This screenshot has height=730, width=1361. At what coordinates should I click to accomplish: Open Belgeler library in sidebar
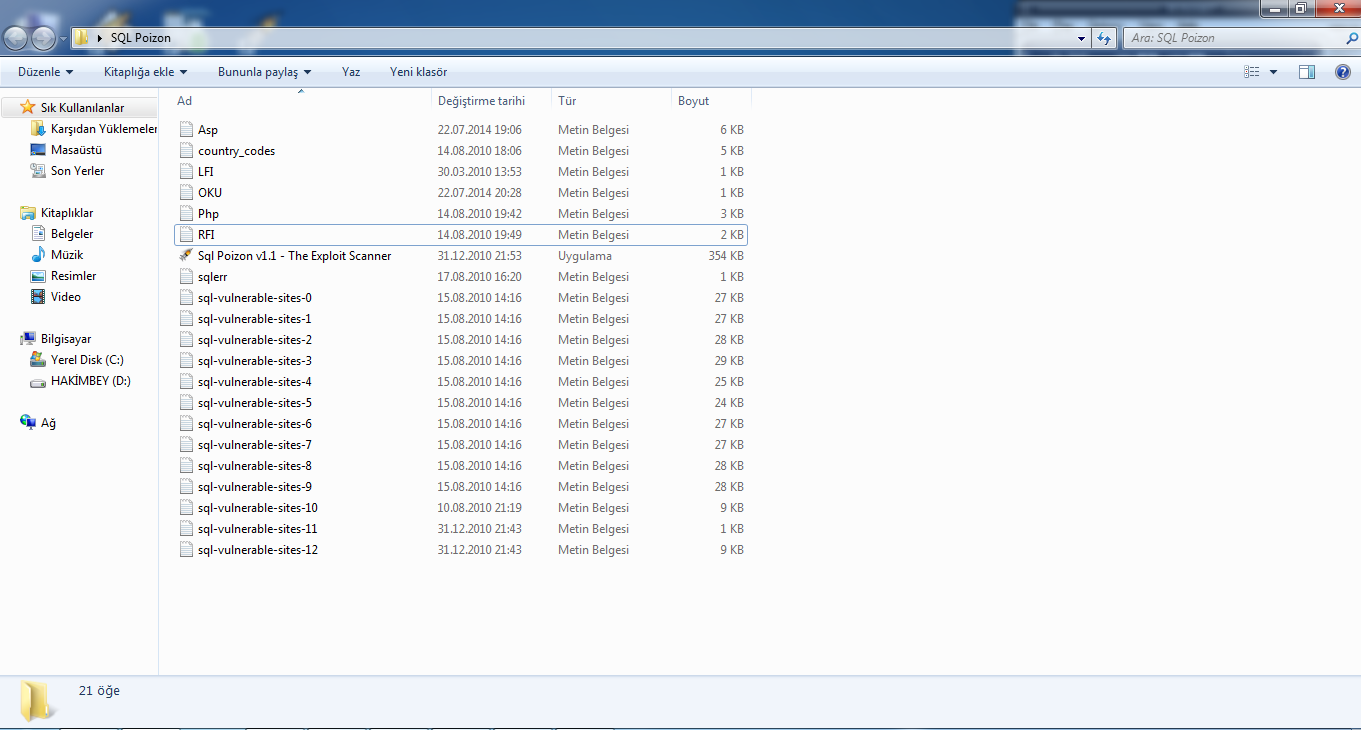tap(72, 234)
